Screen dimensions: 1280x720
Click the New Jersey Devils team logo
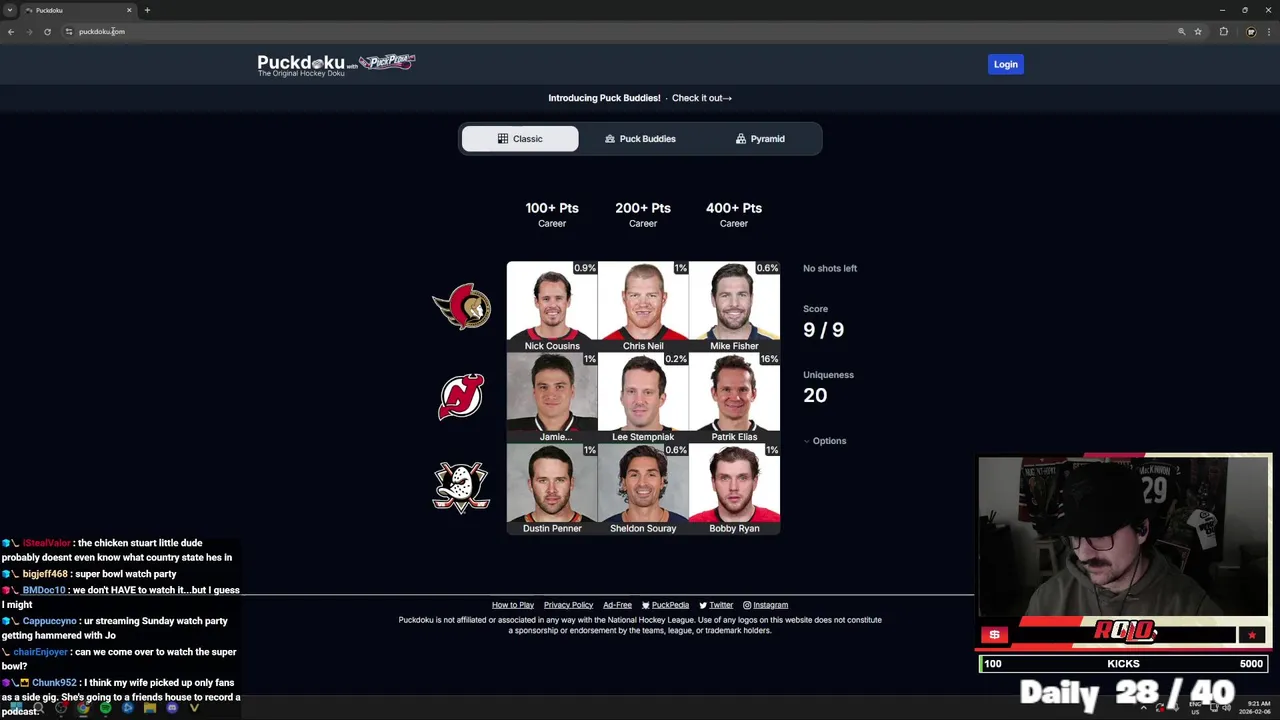(461, 397)
